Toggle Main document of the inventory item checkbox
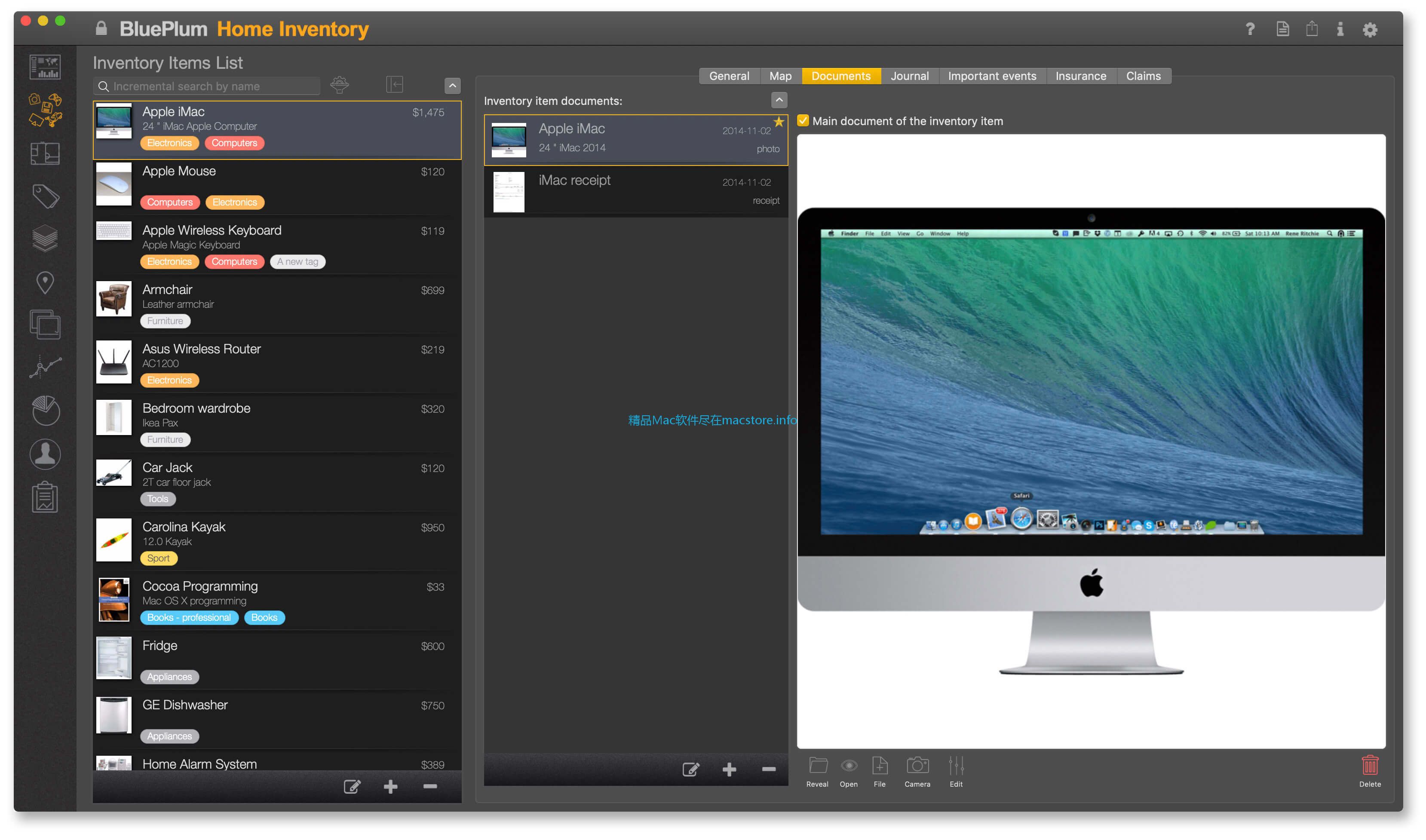 pyautogui.click(x=805, y=121)
